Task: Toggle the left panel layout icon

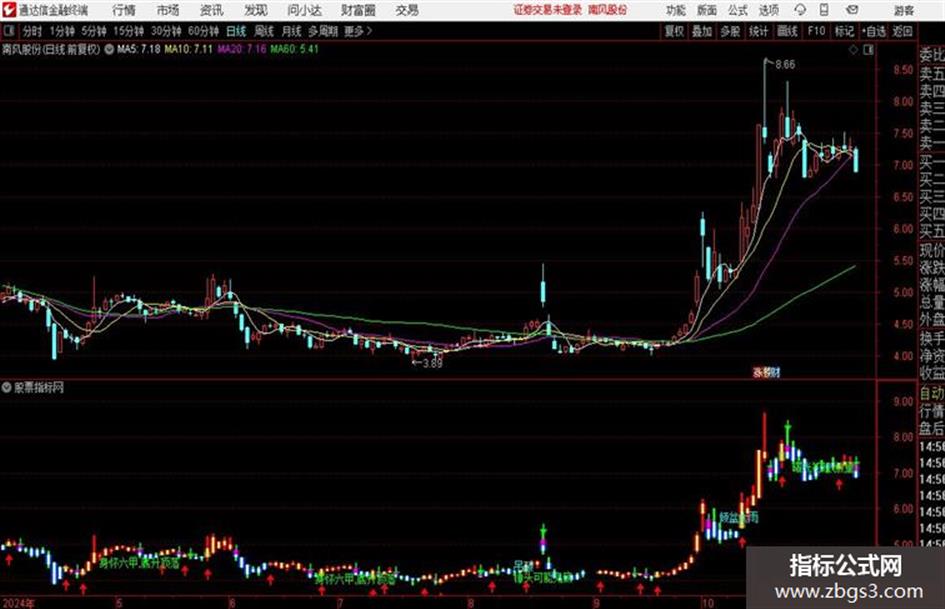Action: pyautogui.click(x=8, y=31)
